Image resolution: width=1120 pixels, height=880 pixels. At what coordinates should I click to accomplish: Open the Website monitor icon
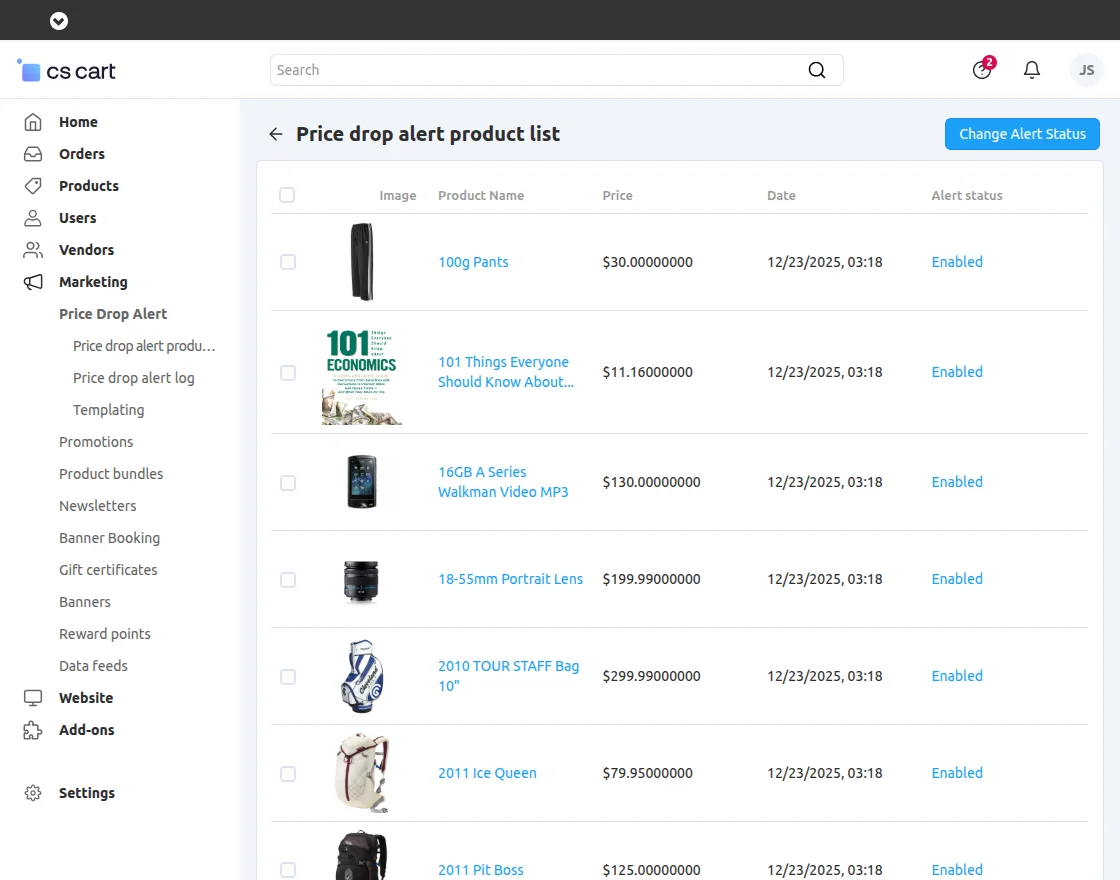33,697
